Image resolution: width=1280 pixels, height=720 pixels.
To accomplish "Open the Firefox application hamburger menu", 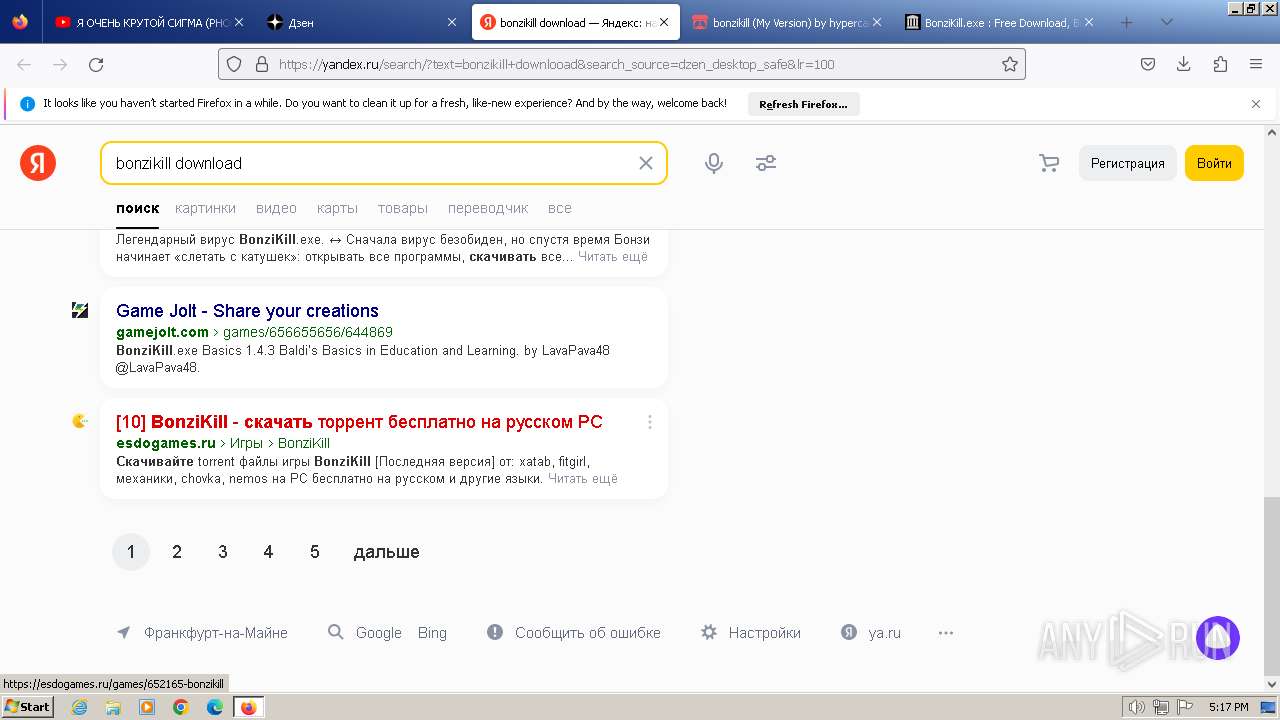I will pos(1256,64).
